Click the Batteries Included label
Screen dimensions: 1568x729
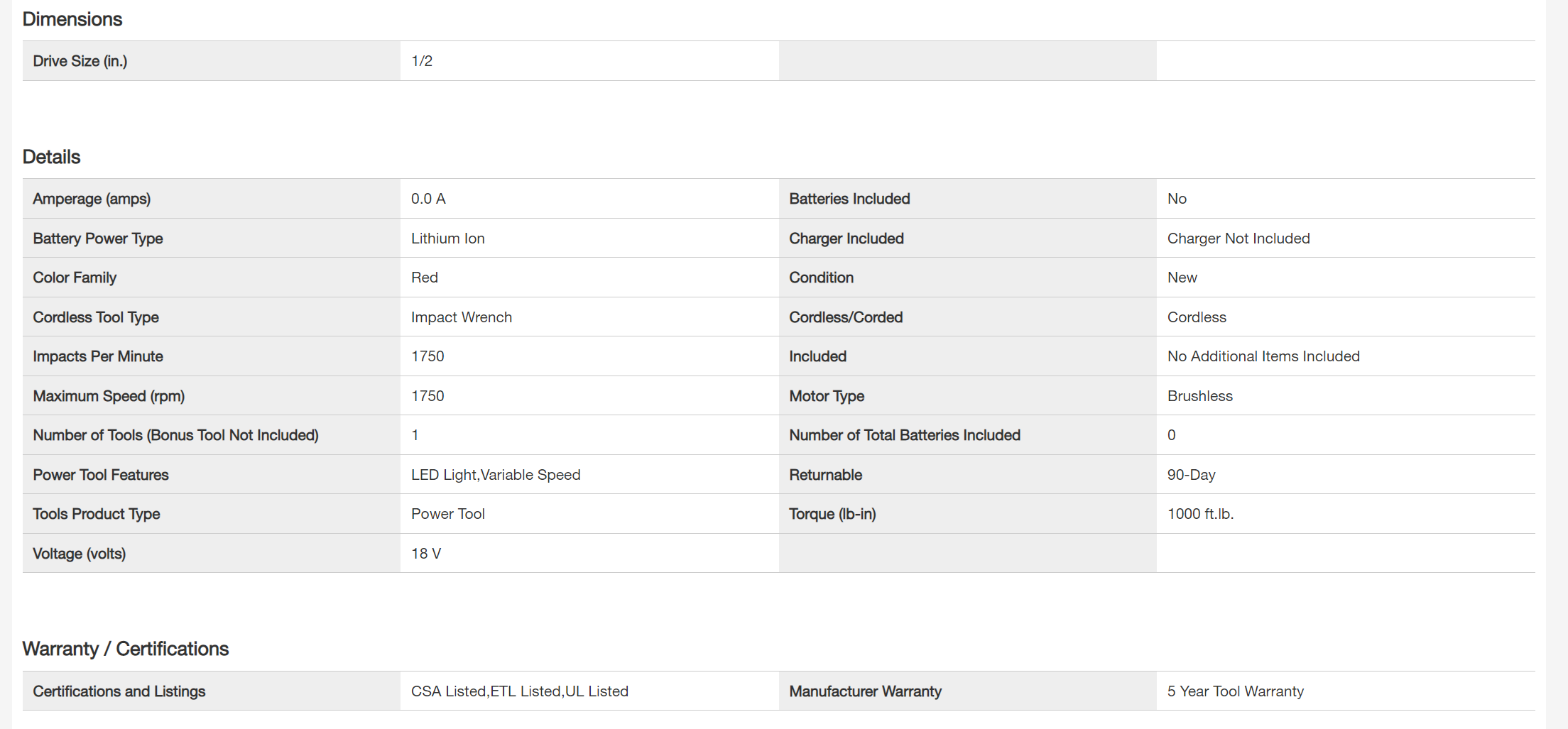click(x=849, y=199)
